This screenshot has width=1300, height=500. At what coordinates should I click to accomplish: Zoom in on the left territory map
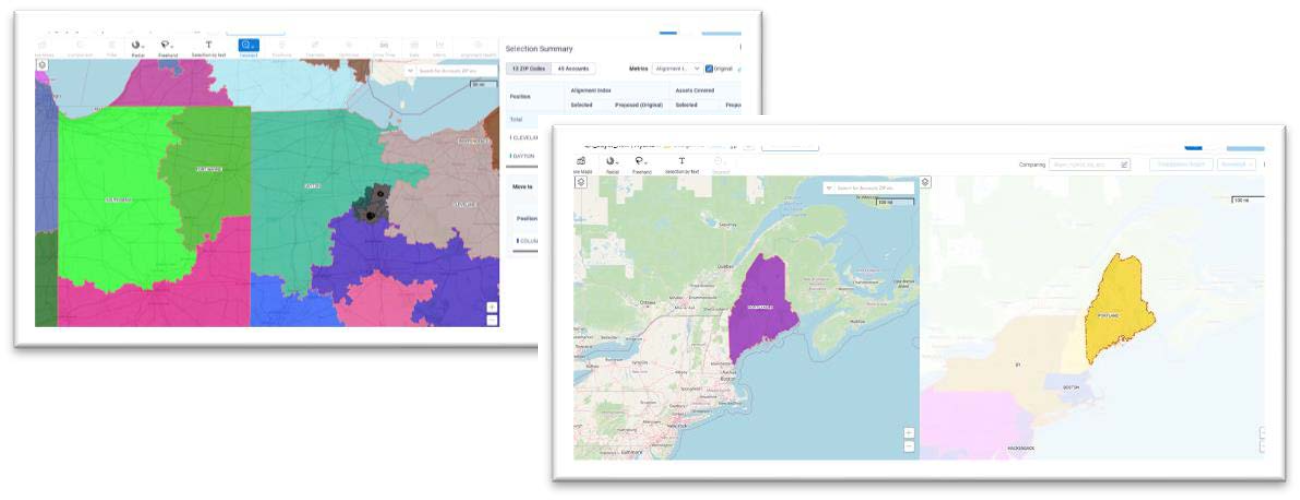point(491,307)
